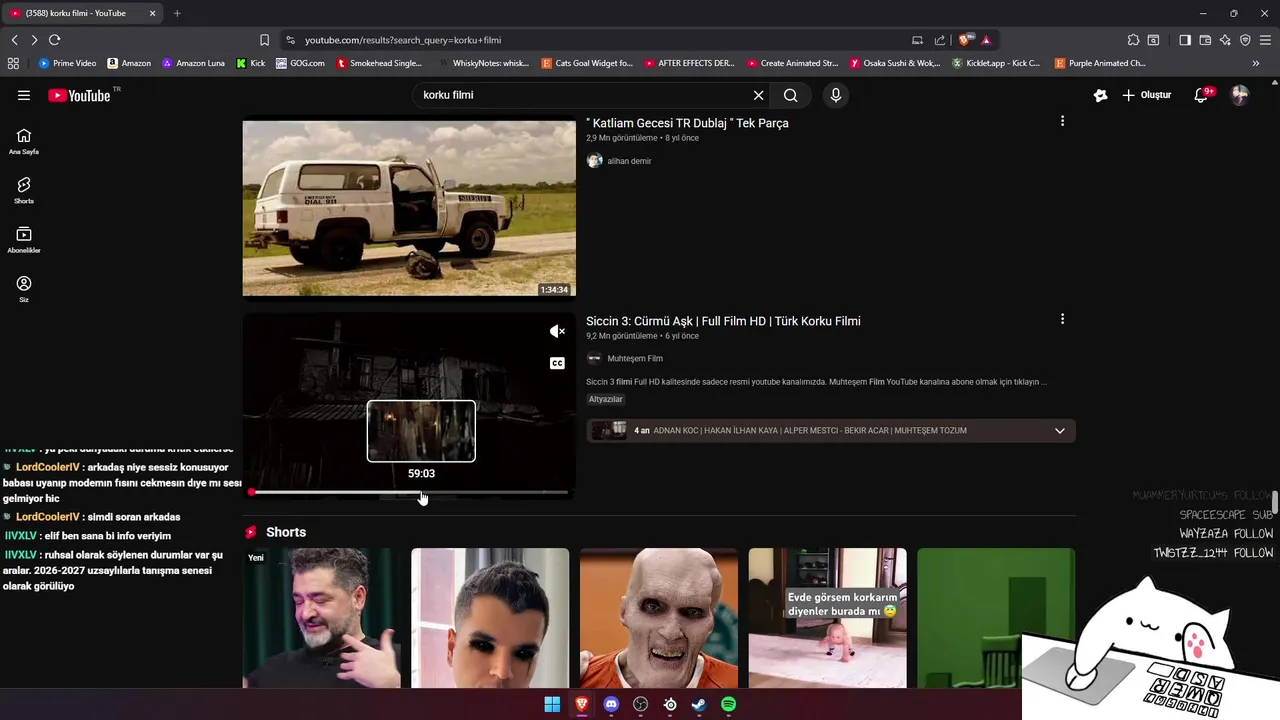Open the Short with the black-eyed man
The image size is (1280, 720).
490,618
